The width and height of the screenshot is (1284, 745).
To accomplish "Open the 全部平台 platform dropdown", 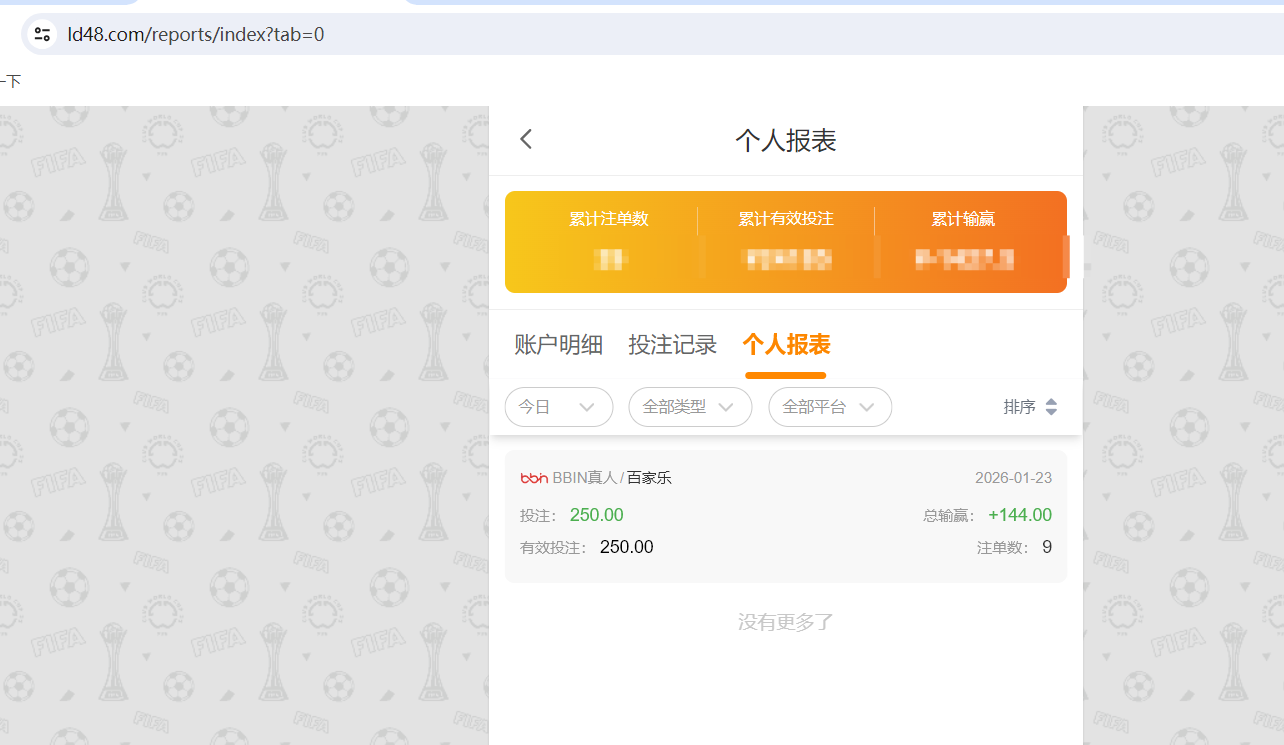I will 830,407.
